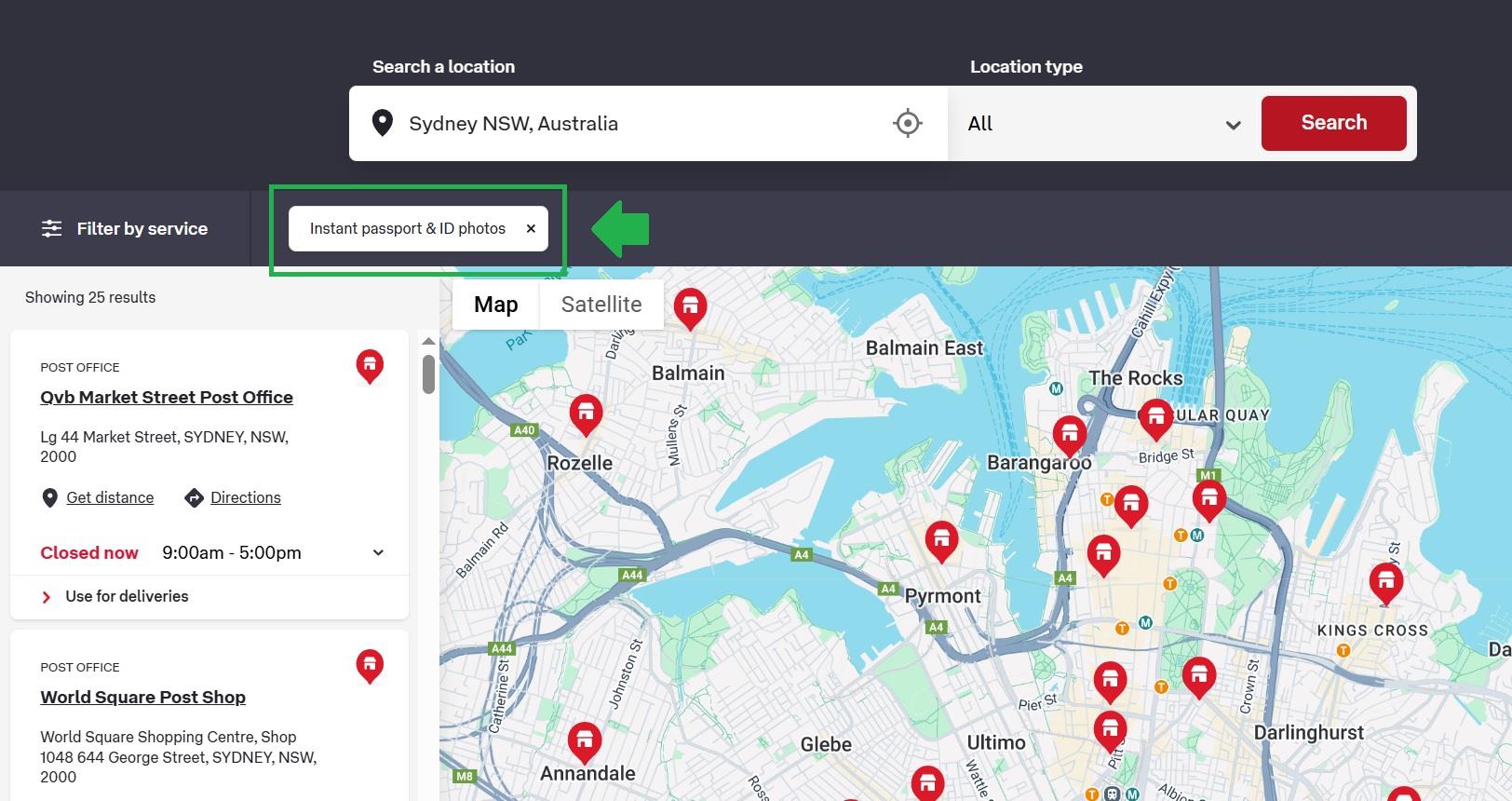Switch to the Satellite view tab
The height and width of the screenshot is (801, 1512).
601,305
